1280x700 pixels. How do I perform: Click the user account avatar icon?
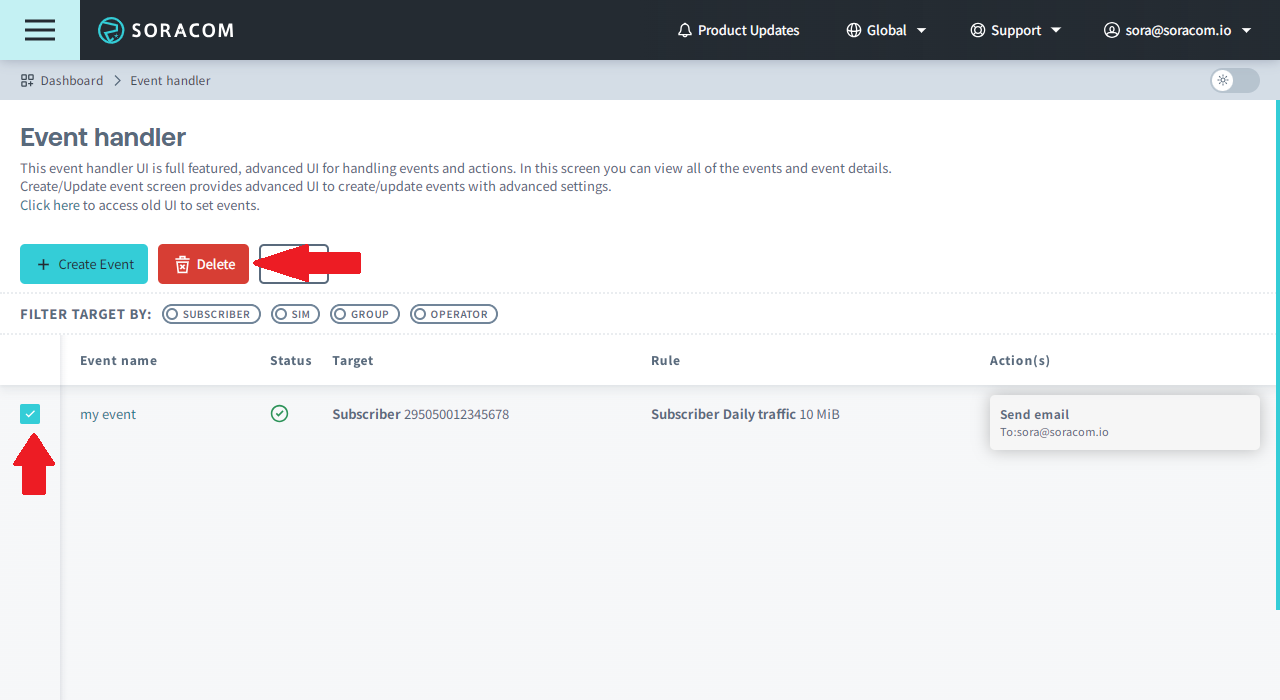click(1111, 30)
